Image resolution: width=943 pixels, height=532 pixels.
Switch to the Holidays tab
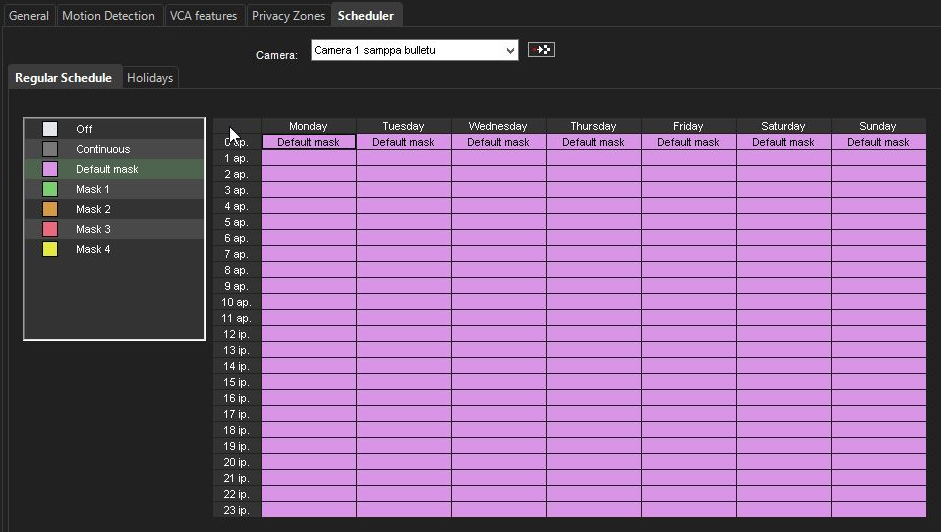click(150, 78)
